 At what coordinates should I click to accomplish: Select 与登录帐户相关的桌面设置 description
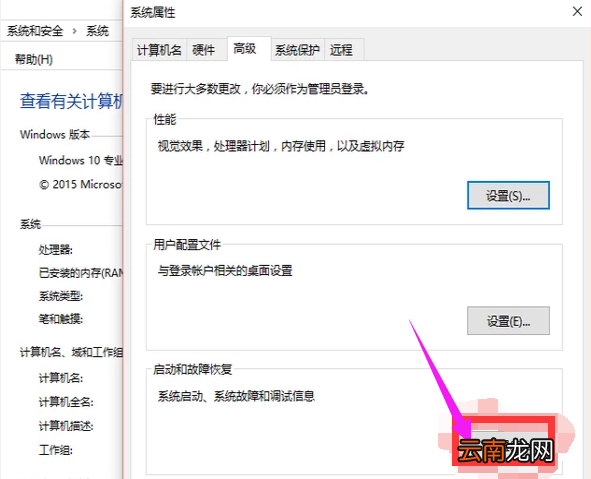coord(225,270)
